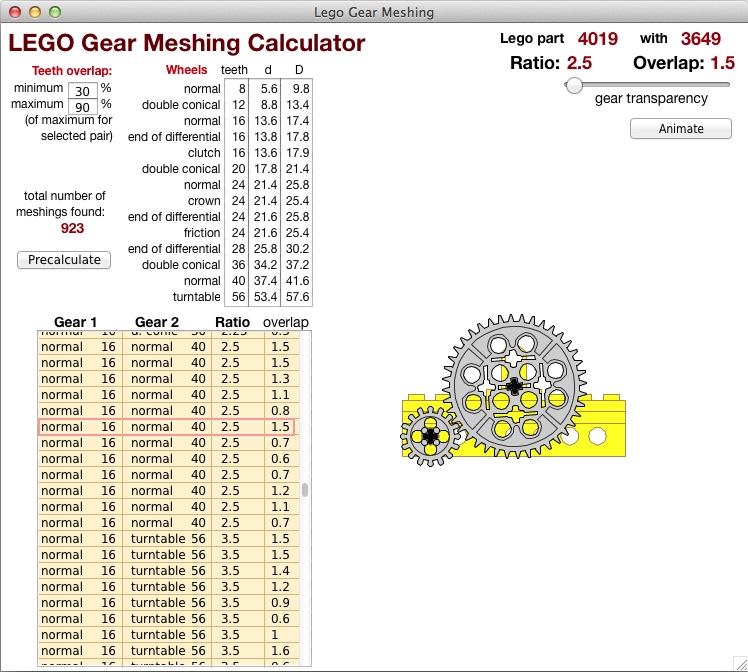Select the row highlighted in red

(x=166, y=427)
